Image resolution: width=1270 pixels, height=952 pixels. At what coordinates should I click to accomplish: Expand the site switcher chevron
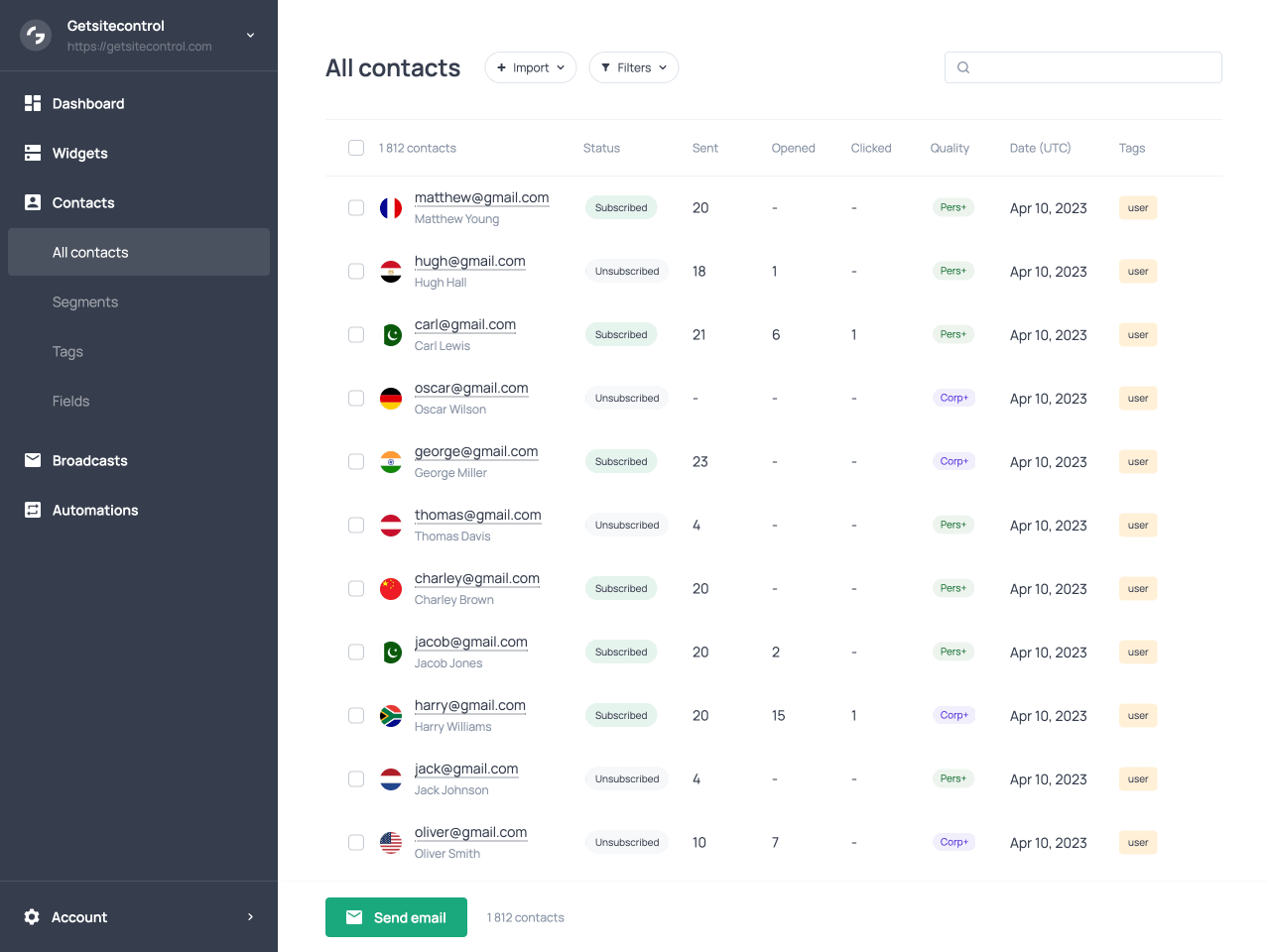click(251, 36)
